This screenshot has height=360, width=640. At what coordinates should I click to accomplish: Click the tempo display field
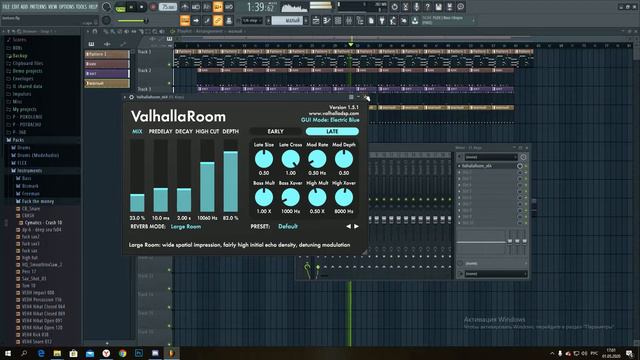(168, 7)
